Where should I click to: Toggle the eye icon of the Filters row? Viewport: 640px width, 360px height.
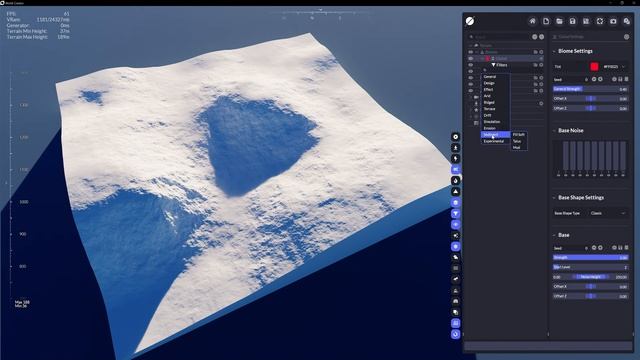471,65
